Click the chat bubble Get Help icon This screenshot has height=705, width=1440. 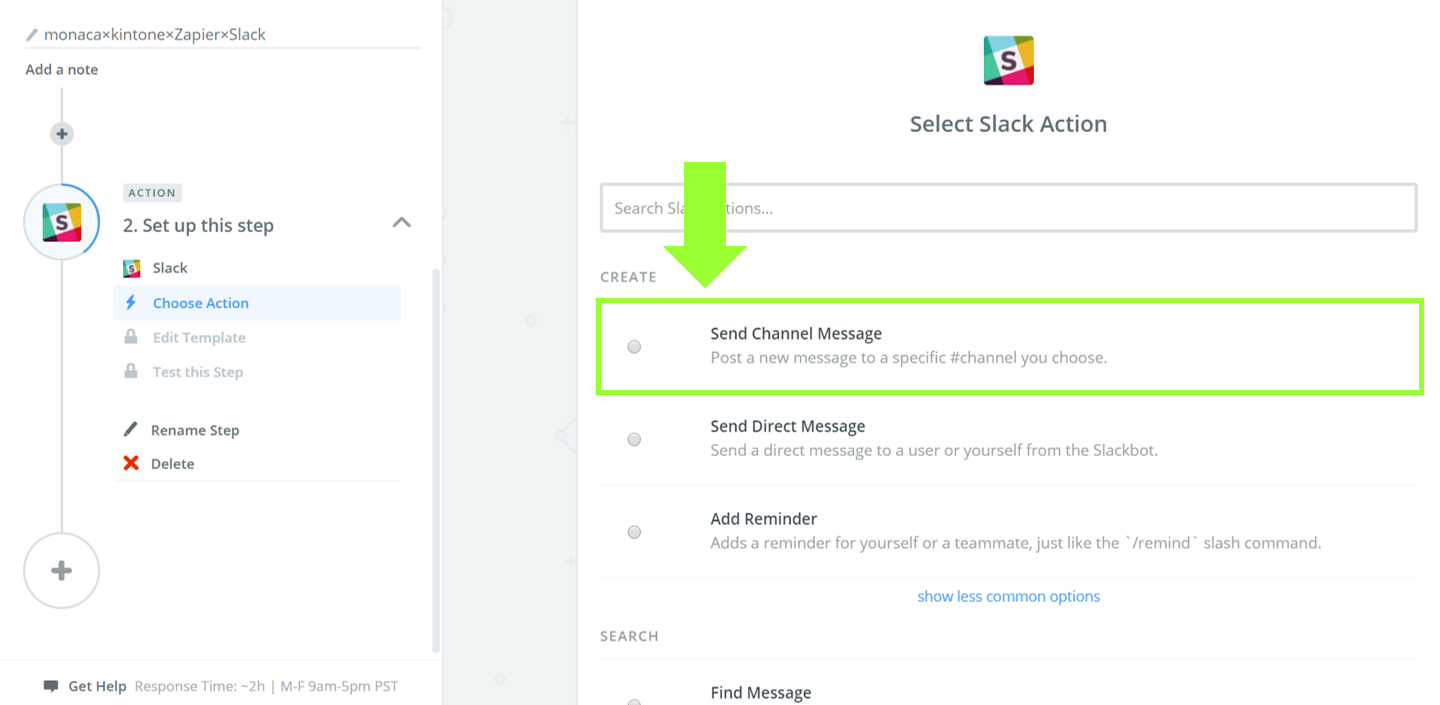point(51,686)
